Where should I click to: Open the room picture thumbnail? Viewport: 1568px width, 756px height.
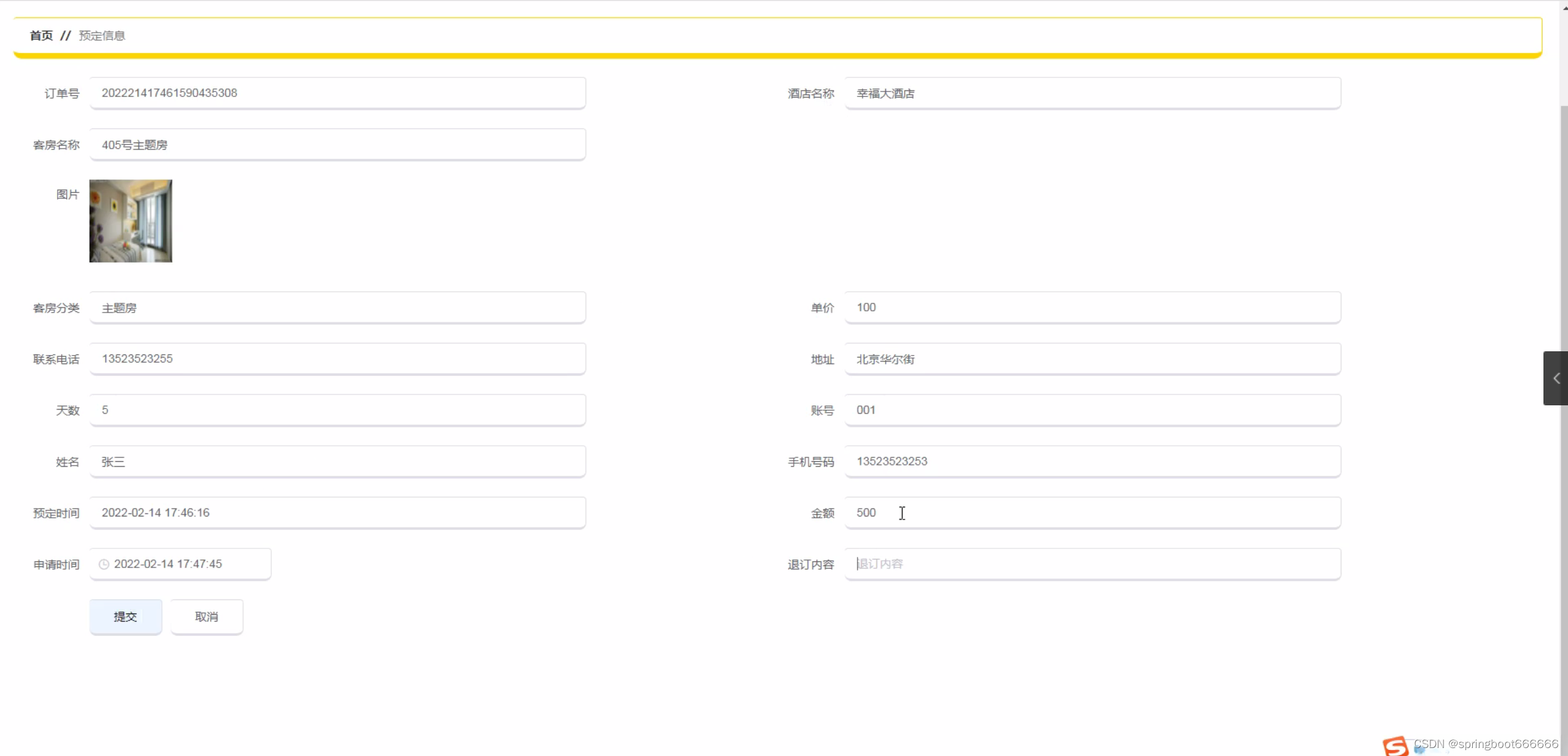click(x=131, y=221)
